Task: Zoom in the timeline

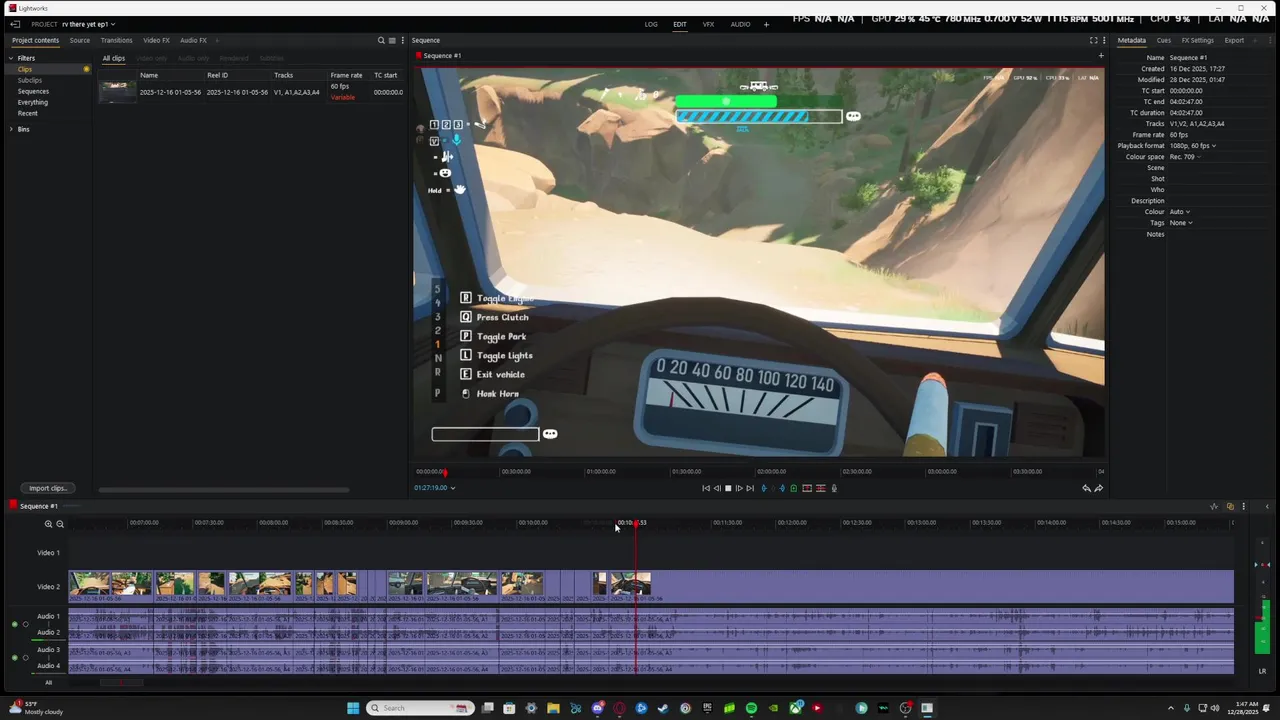Action: point(48,524)
